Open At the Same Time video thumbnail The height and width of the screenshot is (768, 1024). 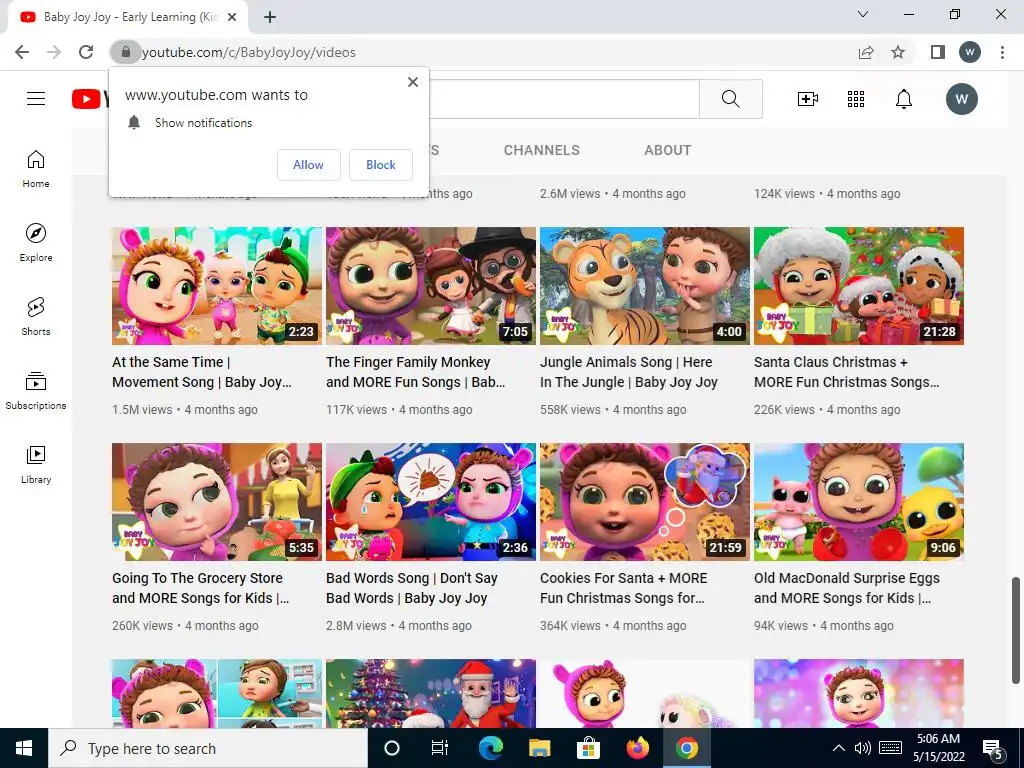click(217, 286)
